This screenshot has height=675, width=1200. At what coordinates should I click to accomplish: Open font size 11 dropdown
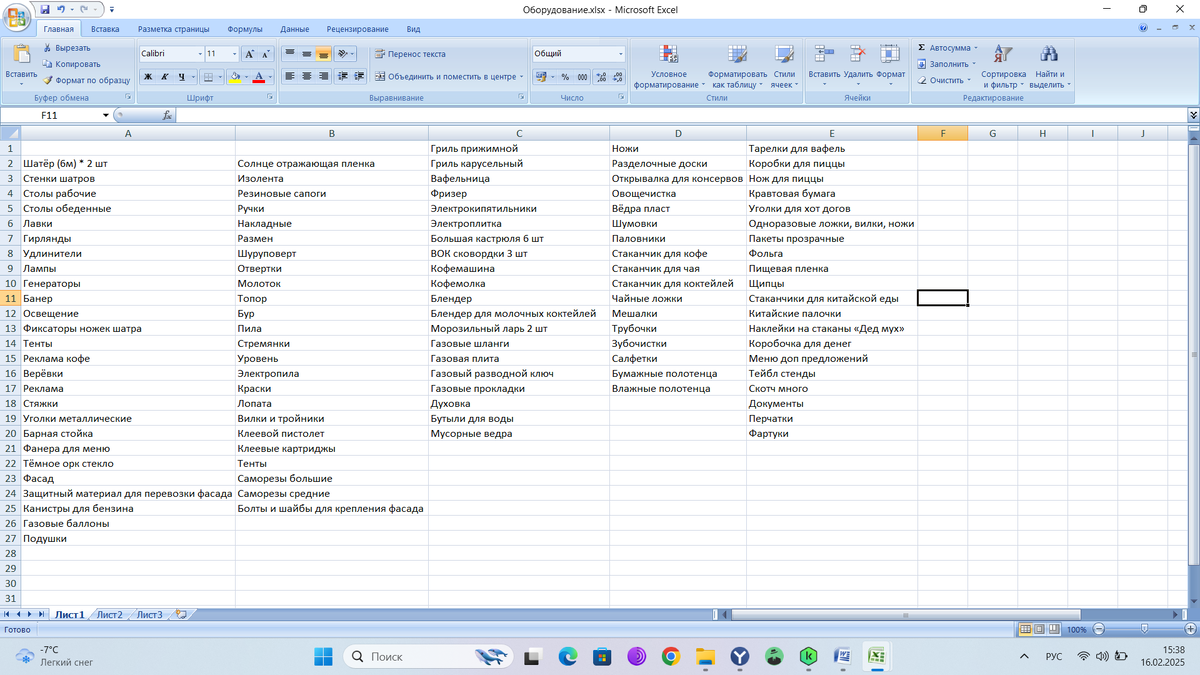point(235,54)
